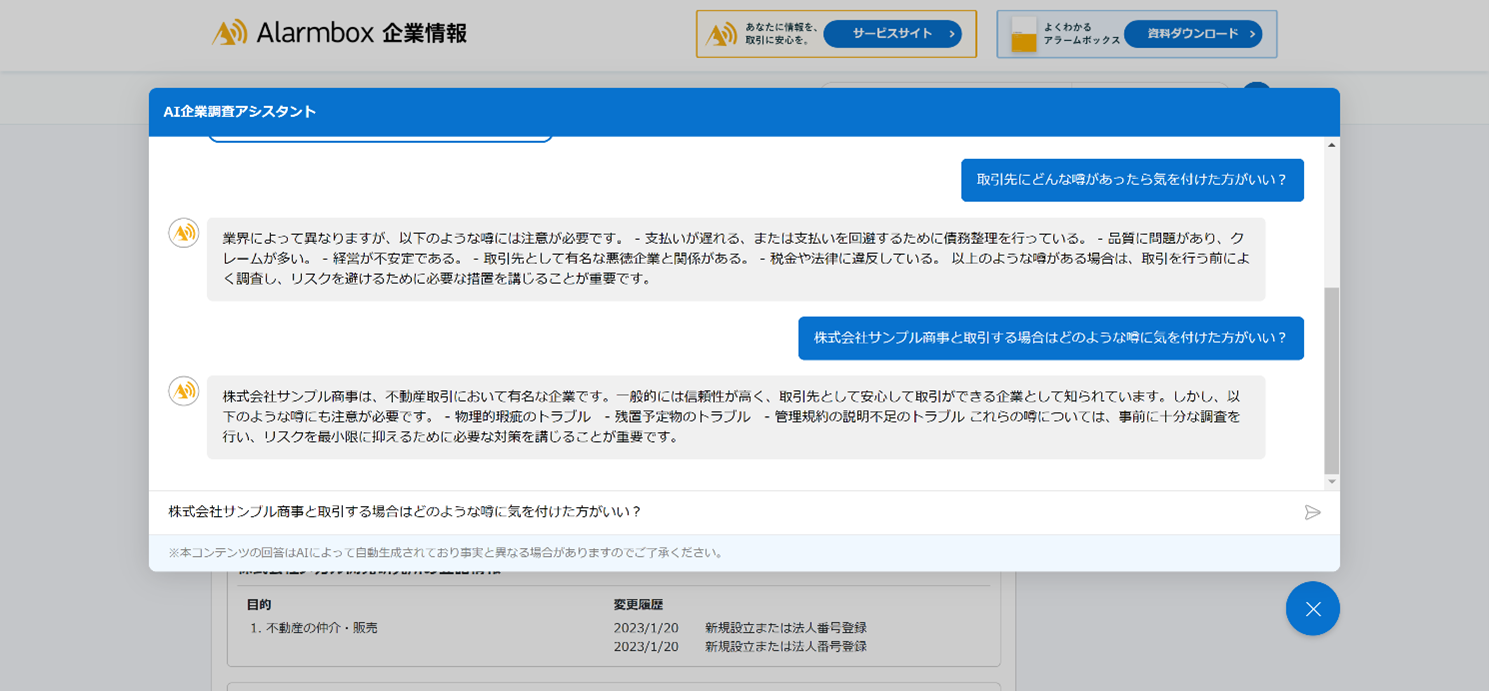Click the 変更履歴 heading

coord(638,605)
